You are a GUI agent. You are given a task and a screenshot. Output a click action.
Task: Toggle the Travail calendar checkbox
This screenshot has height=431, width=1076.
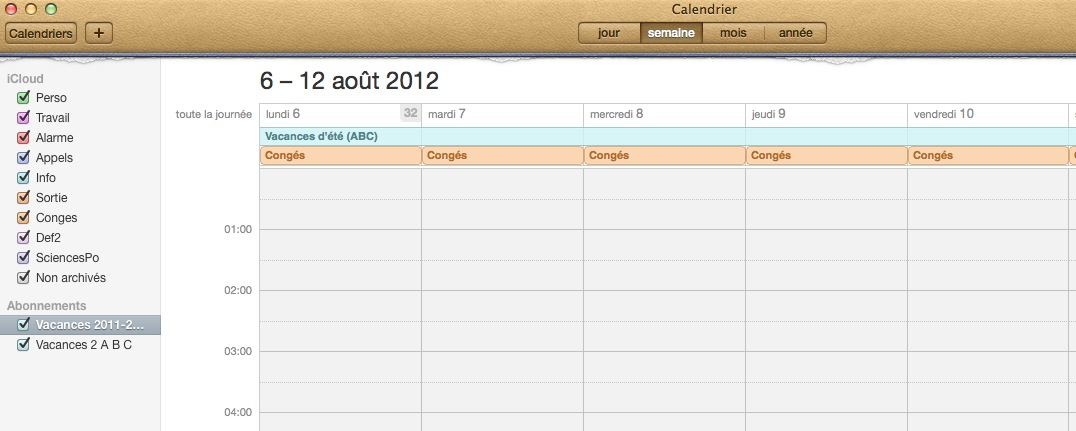(23, 118)
